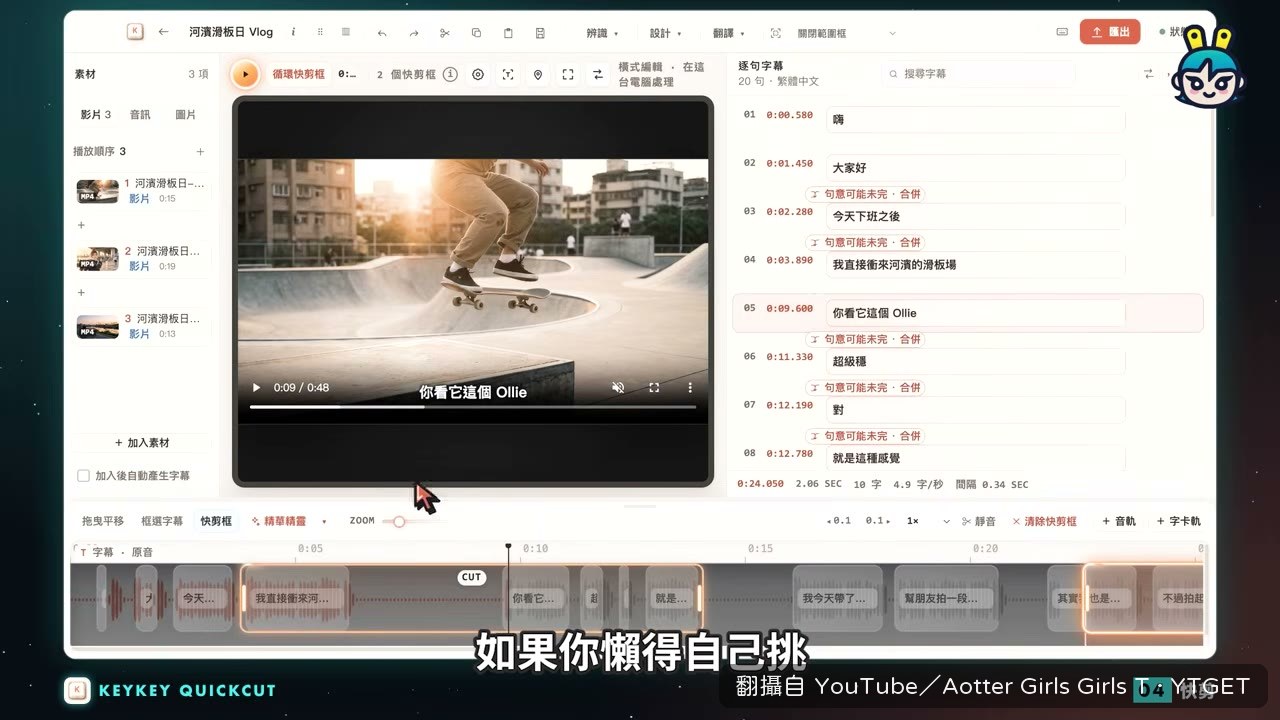1280x720 pixels.
Task: Click the redo arrow in top toolbar
Action: (x=414, y=33)
